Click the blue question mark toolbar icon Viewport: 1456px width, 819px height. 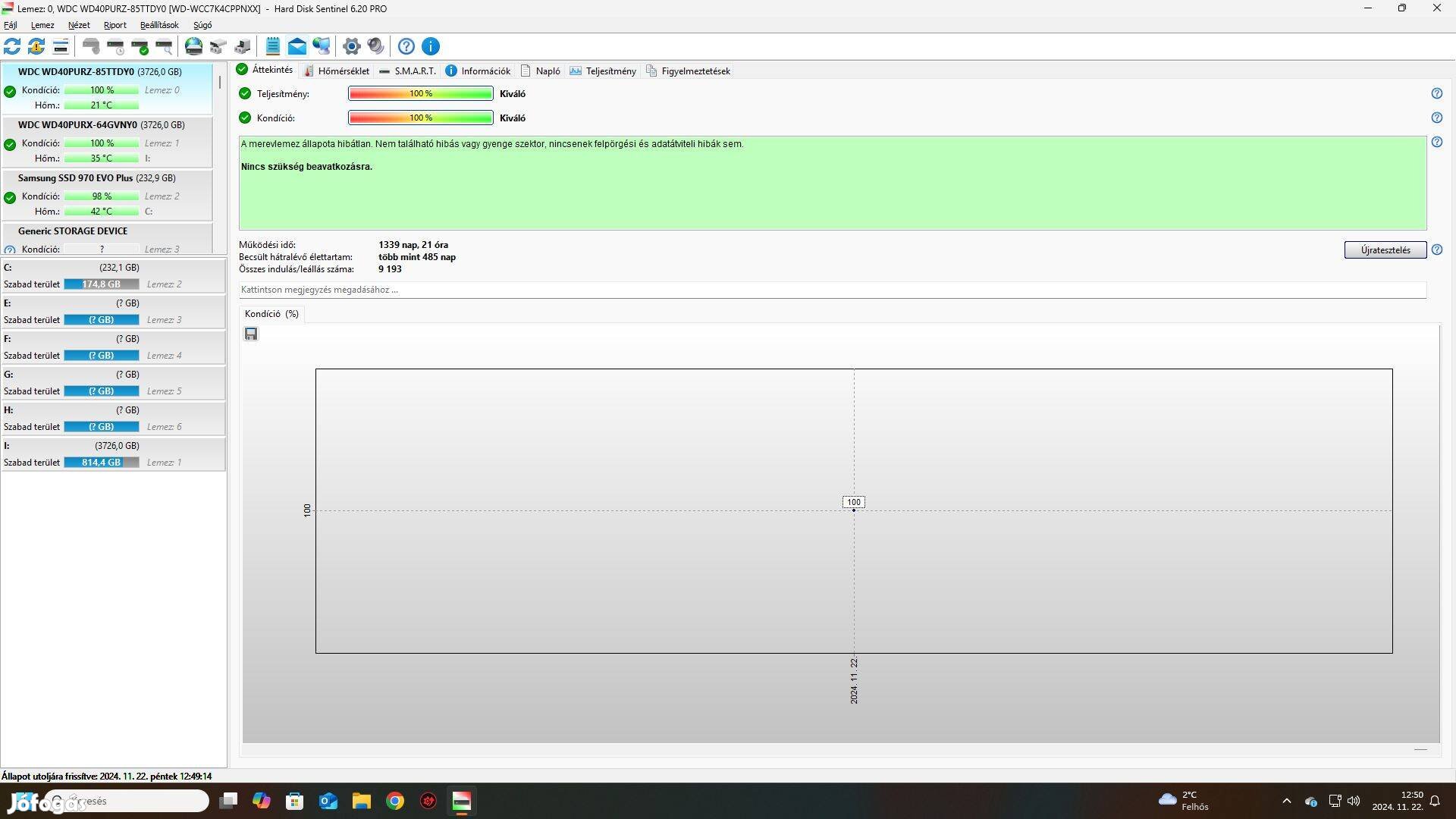406,46
